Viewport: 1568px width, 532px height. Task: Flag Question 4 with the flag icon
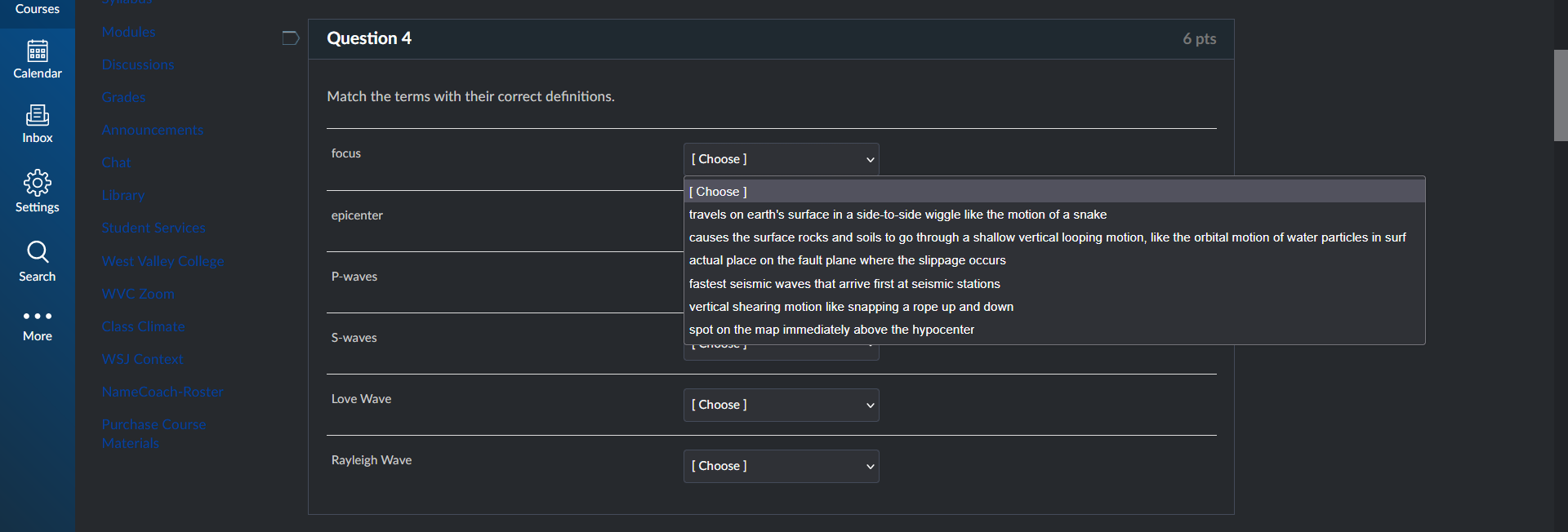tap(291, 38)
